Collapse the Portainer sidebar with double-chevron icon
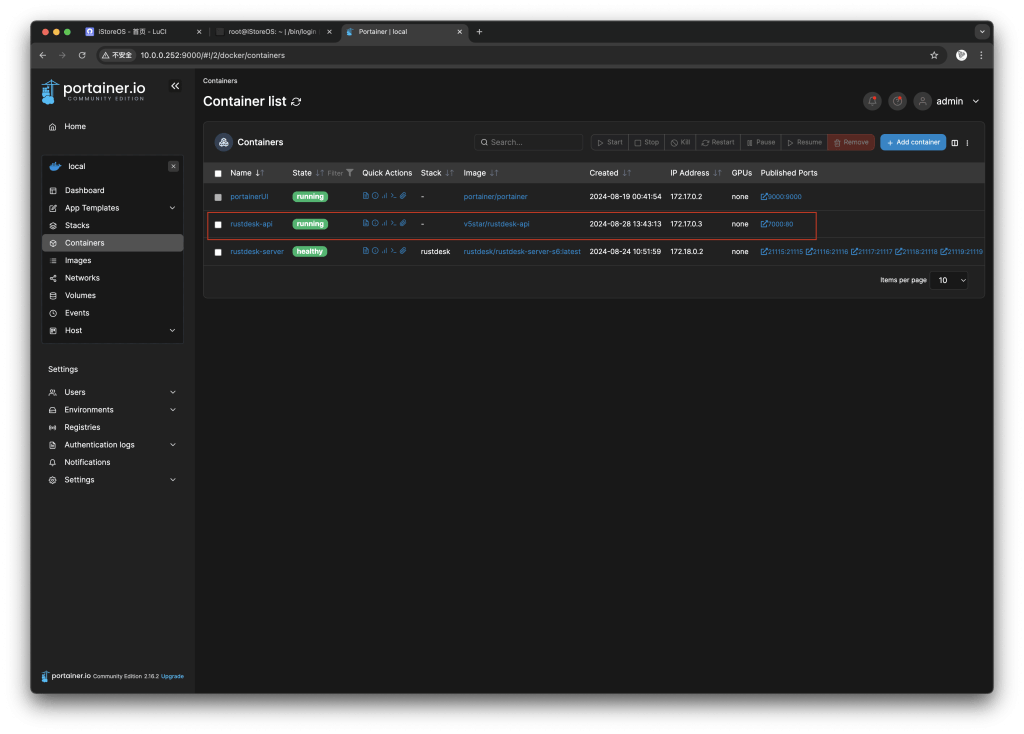The width and height of the screenshot is (1024, 734). tap(175, 87)
